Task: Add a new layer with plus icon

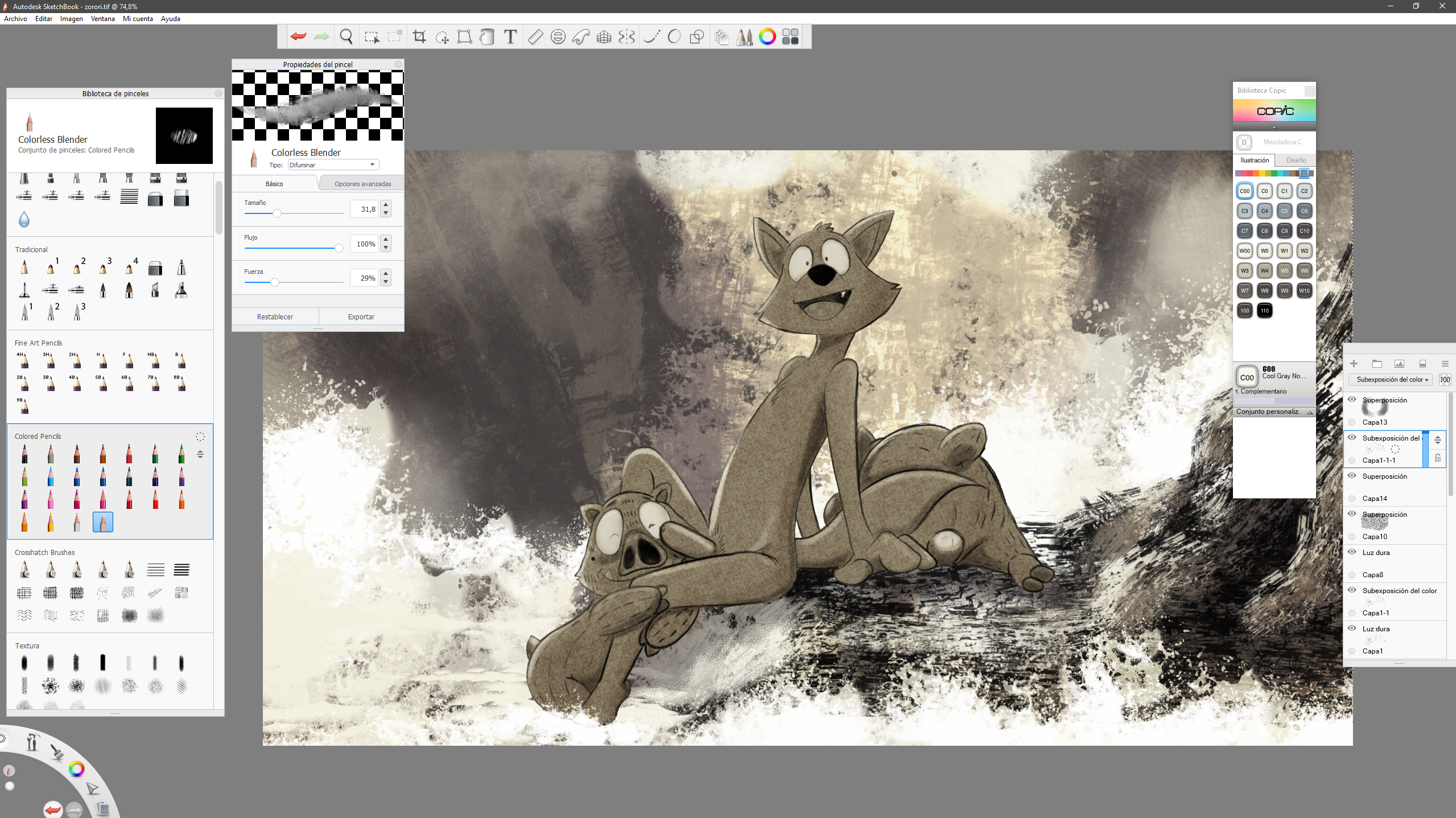Action: (1354, 364)
